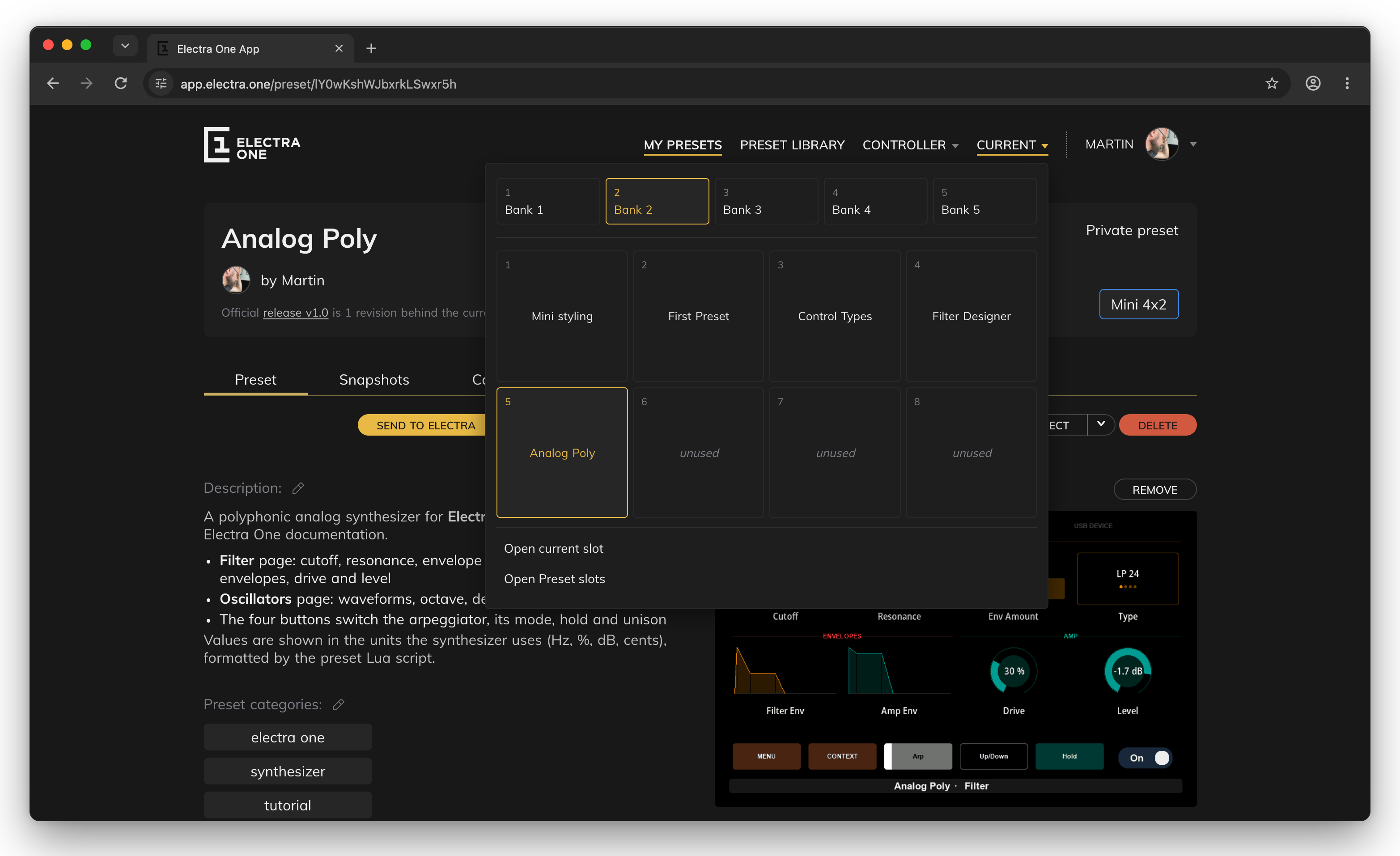Select unused slot 6
Screen dimensions: 1400x856
[x=698, y=453]
